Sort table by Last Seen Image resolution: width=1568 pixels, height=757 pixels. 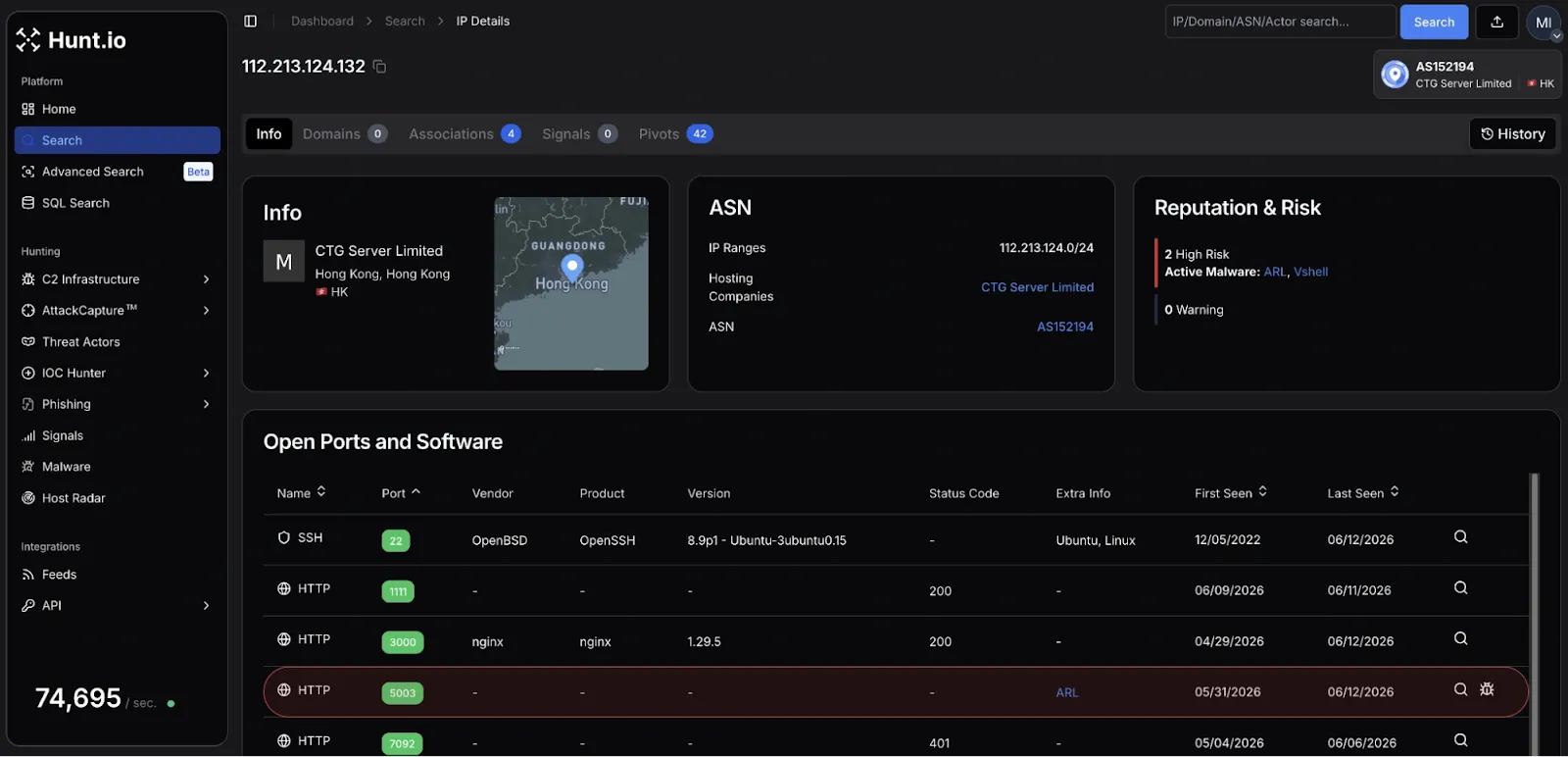[1363, 493]
